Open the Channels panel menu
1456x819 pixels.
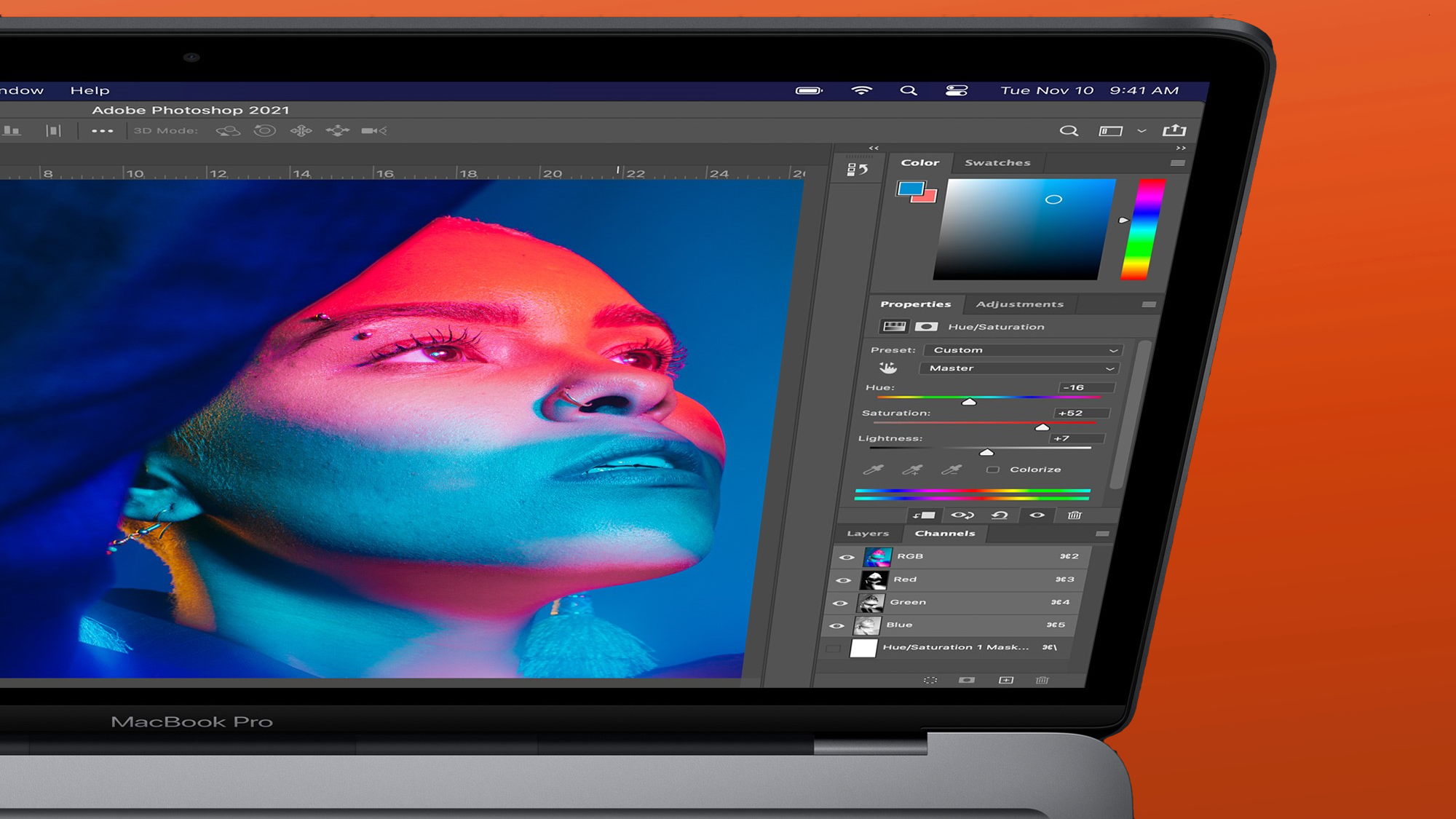click(1103, 533)
